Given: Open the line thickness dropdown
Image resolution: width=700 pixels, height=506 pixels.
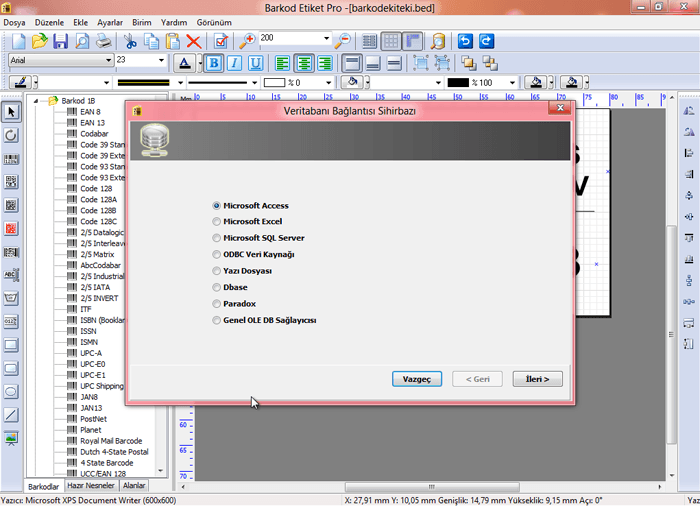Looking at the screenshot, I should point(180,83).
